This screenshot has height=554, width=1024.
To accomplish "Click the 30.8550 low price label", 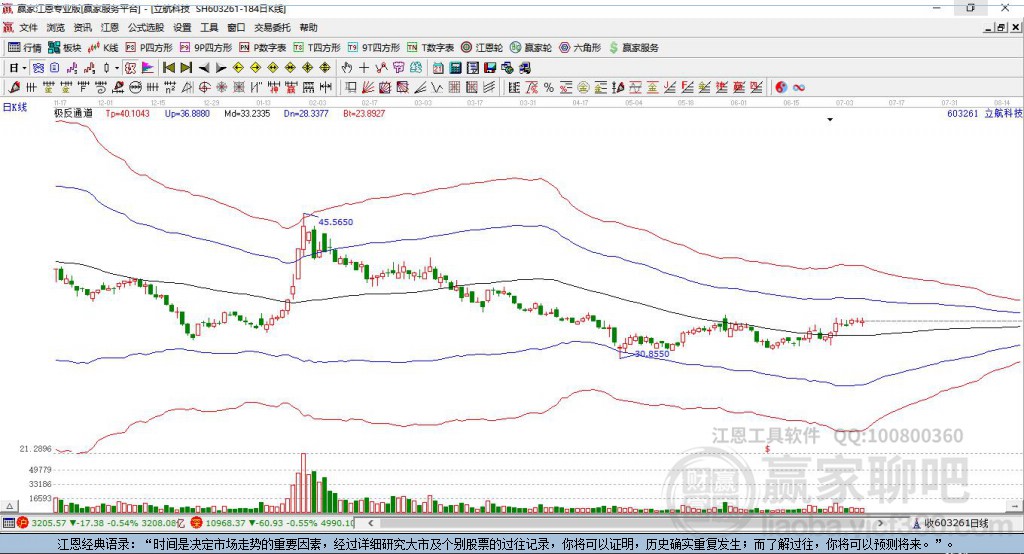I will pyautogui.click(x=652, y=353).
